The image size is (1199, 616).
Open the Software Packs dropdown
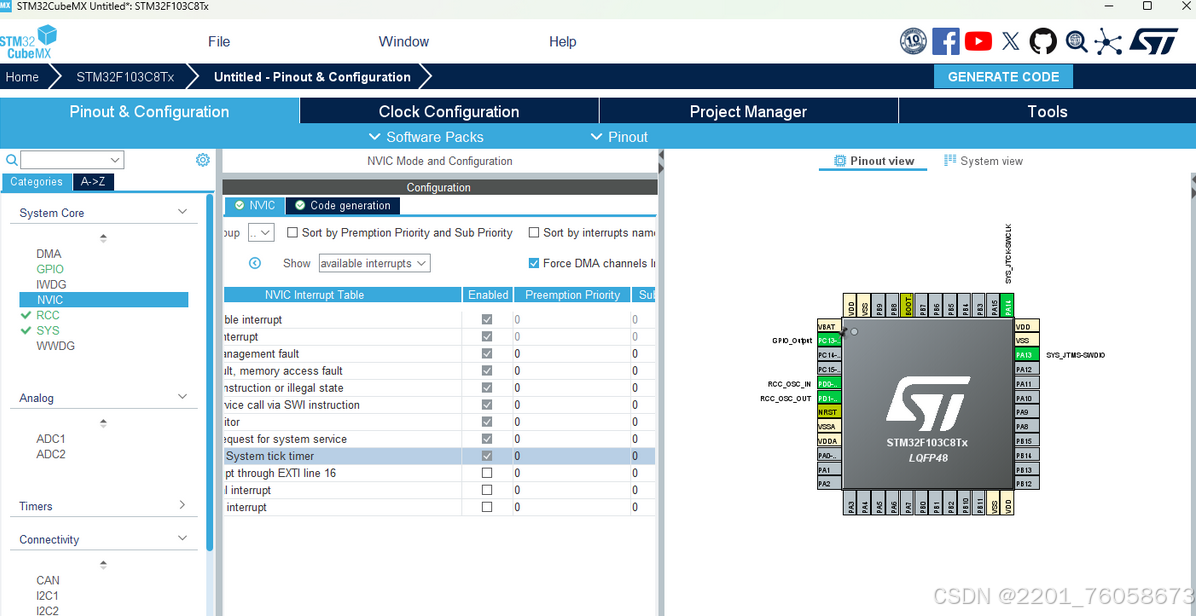[x=427, y=137]
